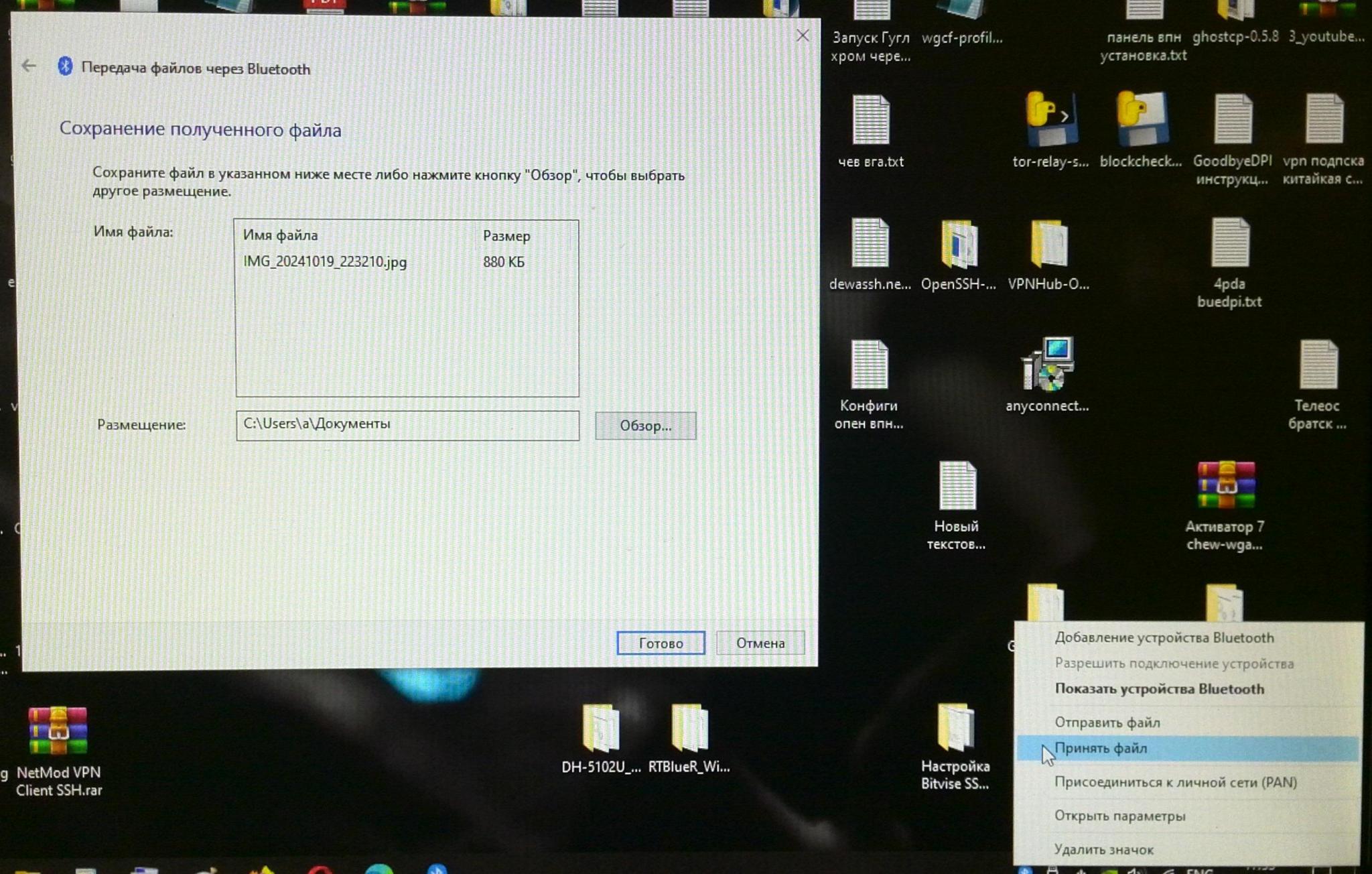This screenshot has height=874, width=1372.
Task: Open NetMod VPN Client SSH.rar archive
Action: 58,732
